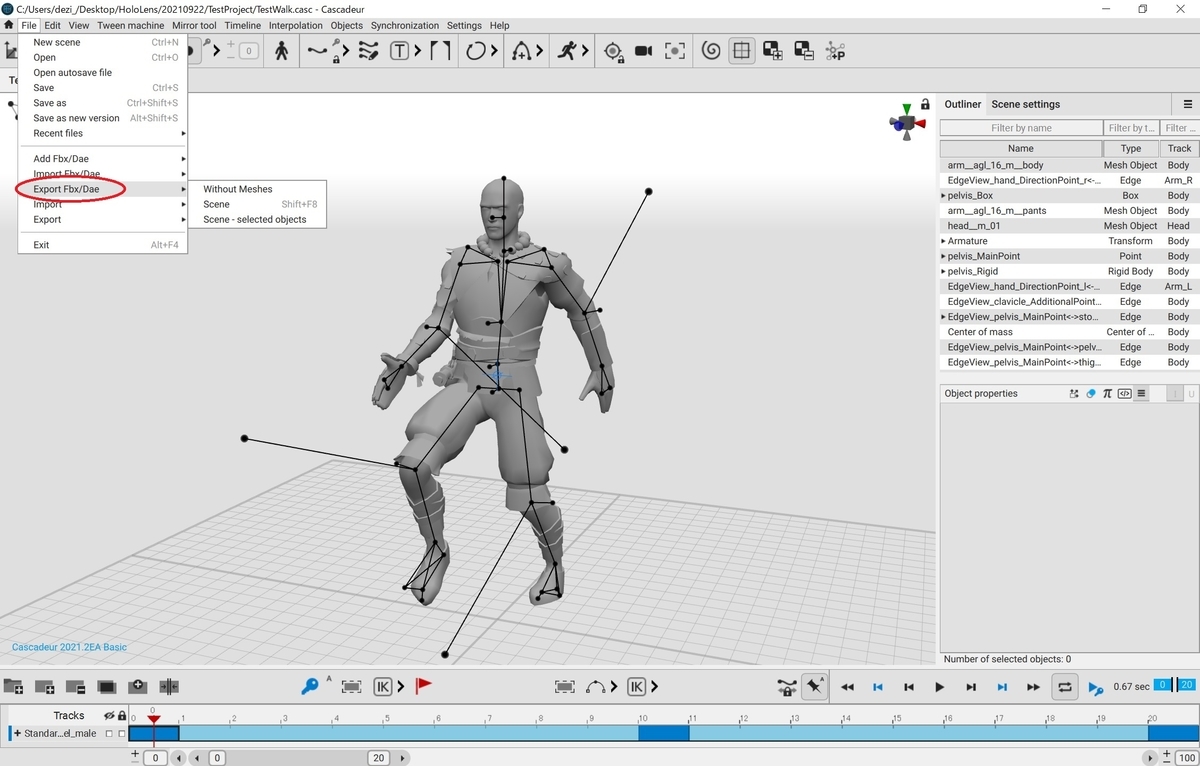Expand the pelvis_Box item in Outliner
This screenshot has width=1200, height=766.
tap(943, 196)
